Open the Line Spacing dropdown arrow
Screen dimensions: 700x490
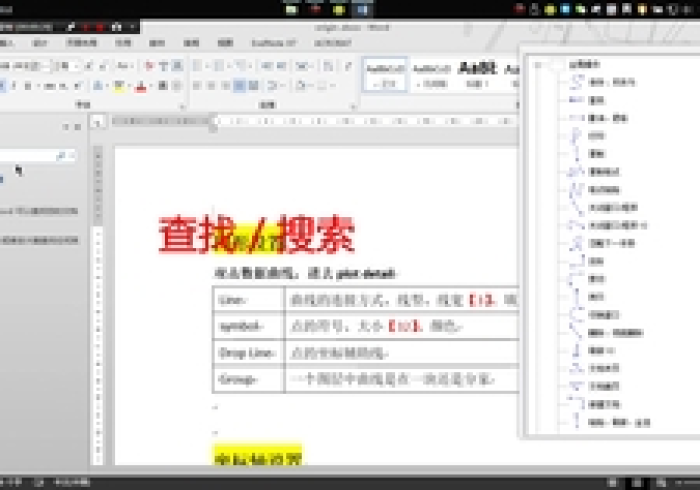click(282, 85)
